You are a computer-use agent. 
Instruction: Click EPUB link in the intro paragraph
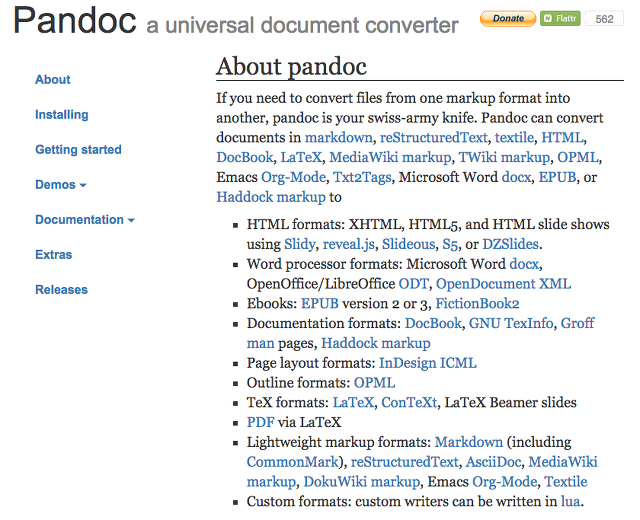[x=557, y=177]
